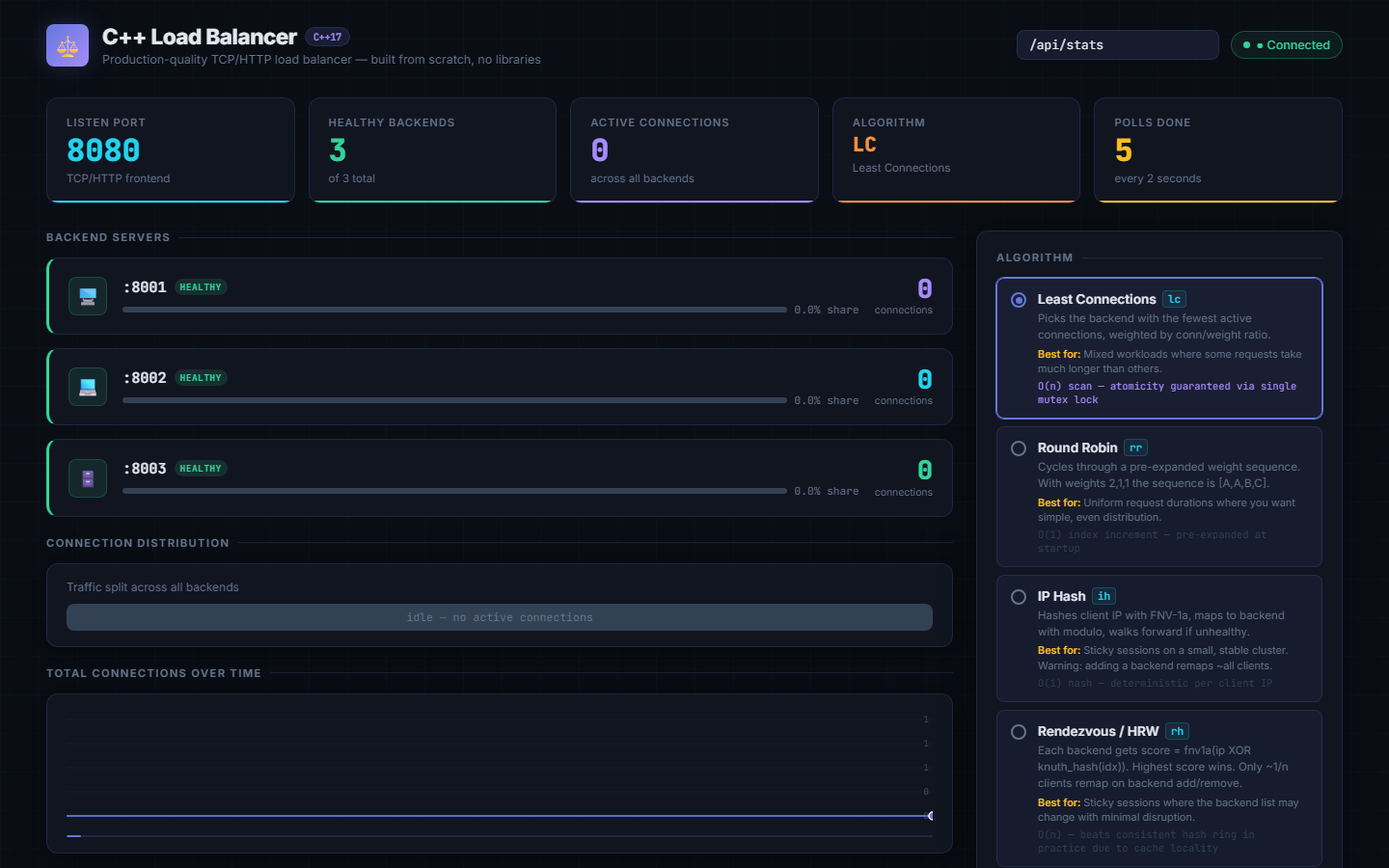Click the :8003 port label
Viewport: 1389px width, 868px height.
coord(145,469)
